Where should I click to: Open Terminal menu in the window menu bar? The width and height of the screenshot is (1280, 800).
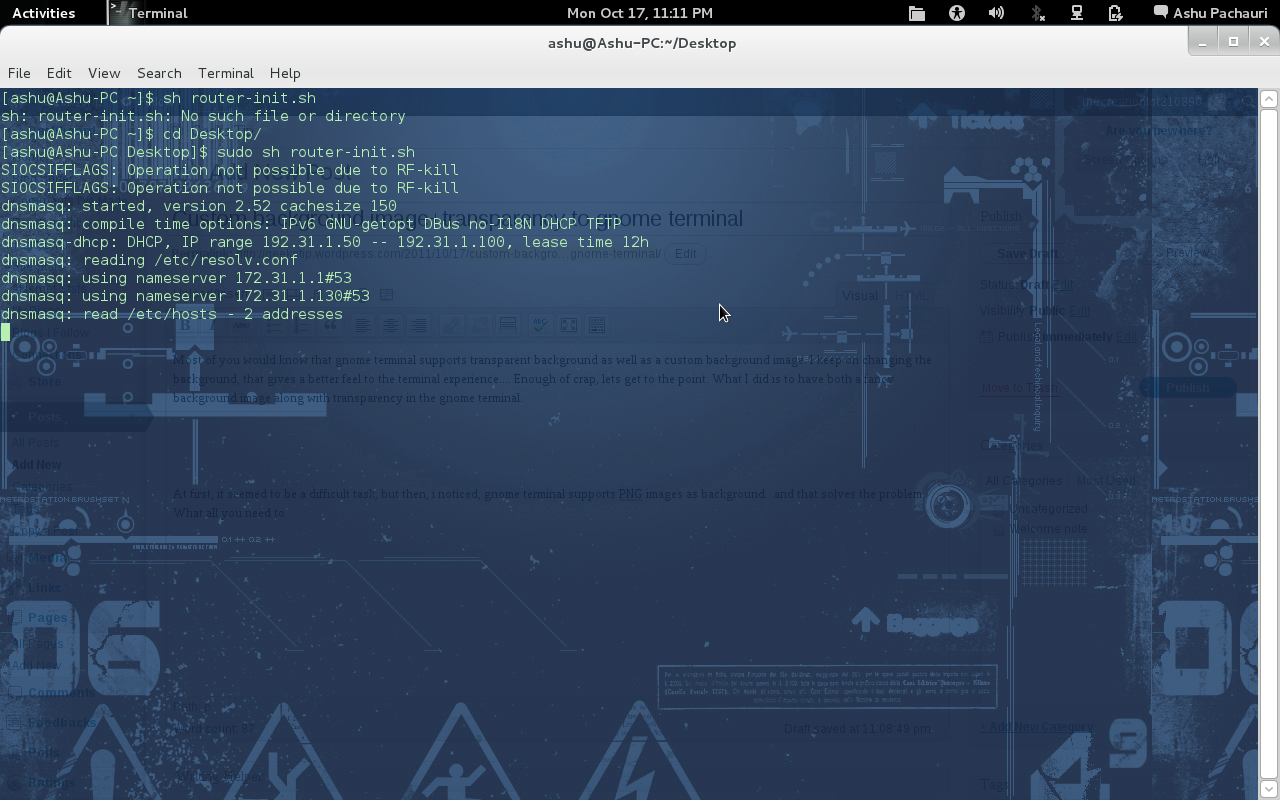pos(226,73)
